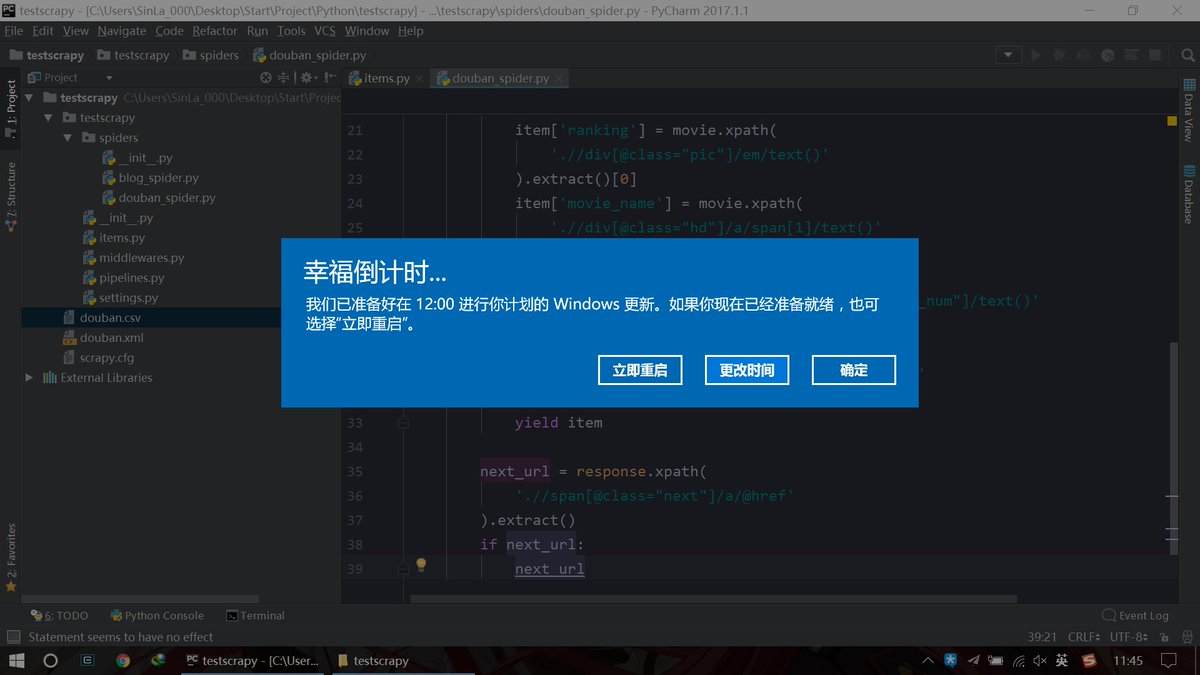The height and width of the screenshot is (675, 1200).
Task: Open the Database side tab
Action: [x=1189, y=195]
